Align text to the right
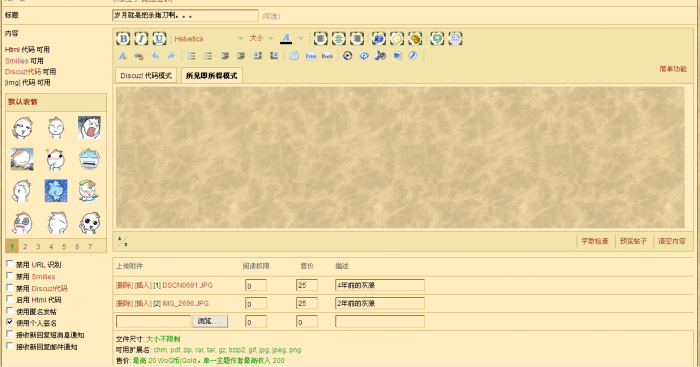700x367 pixels. point(356,38)
